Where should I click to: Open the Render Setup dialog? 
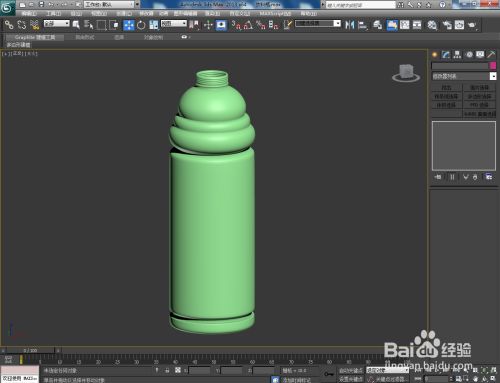[447, 25]
